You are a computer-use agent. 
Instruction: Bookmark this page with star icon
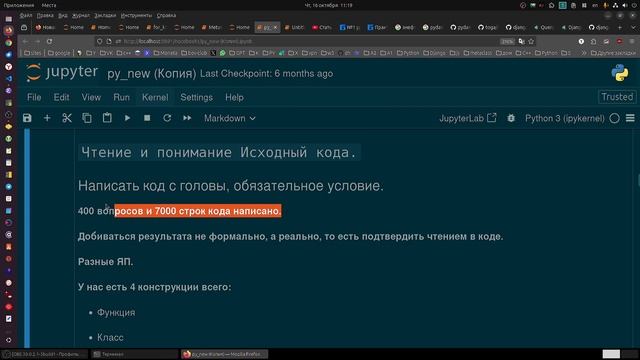click(531, 41)
